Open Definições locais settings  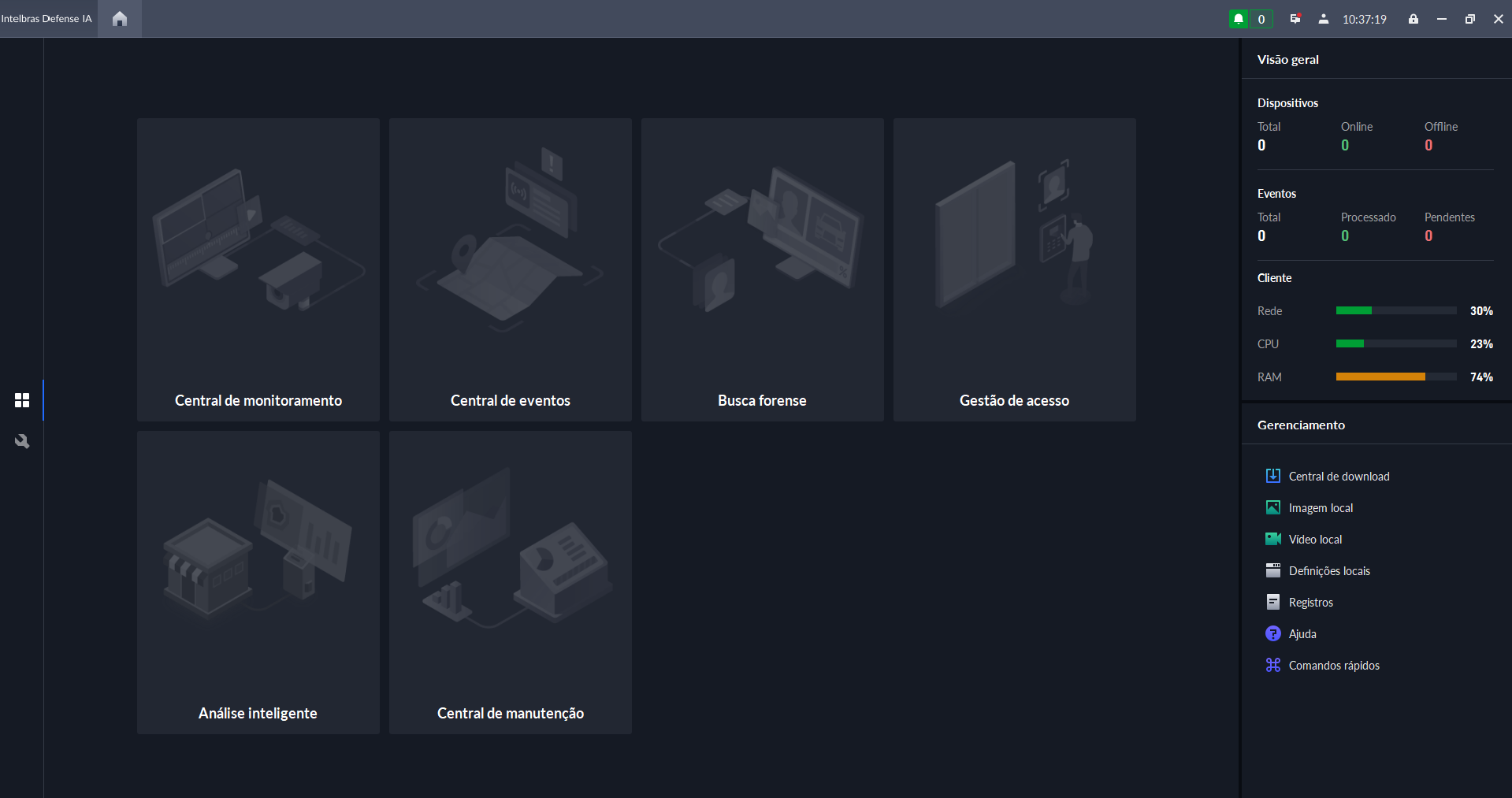pyautogui.click(x=1328, y=571)
